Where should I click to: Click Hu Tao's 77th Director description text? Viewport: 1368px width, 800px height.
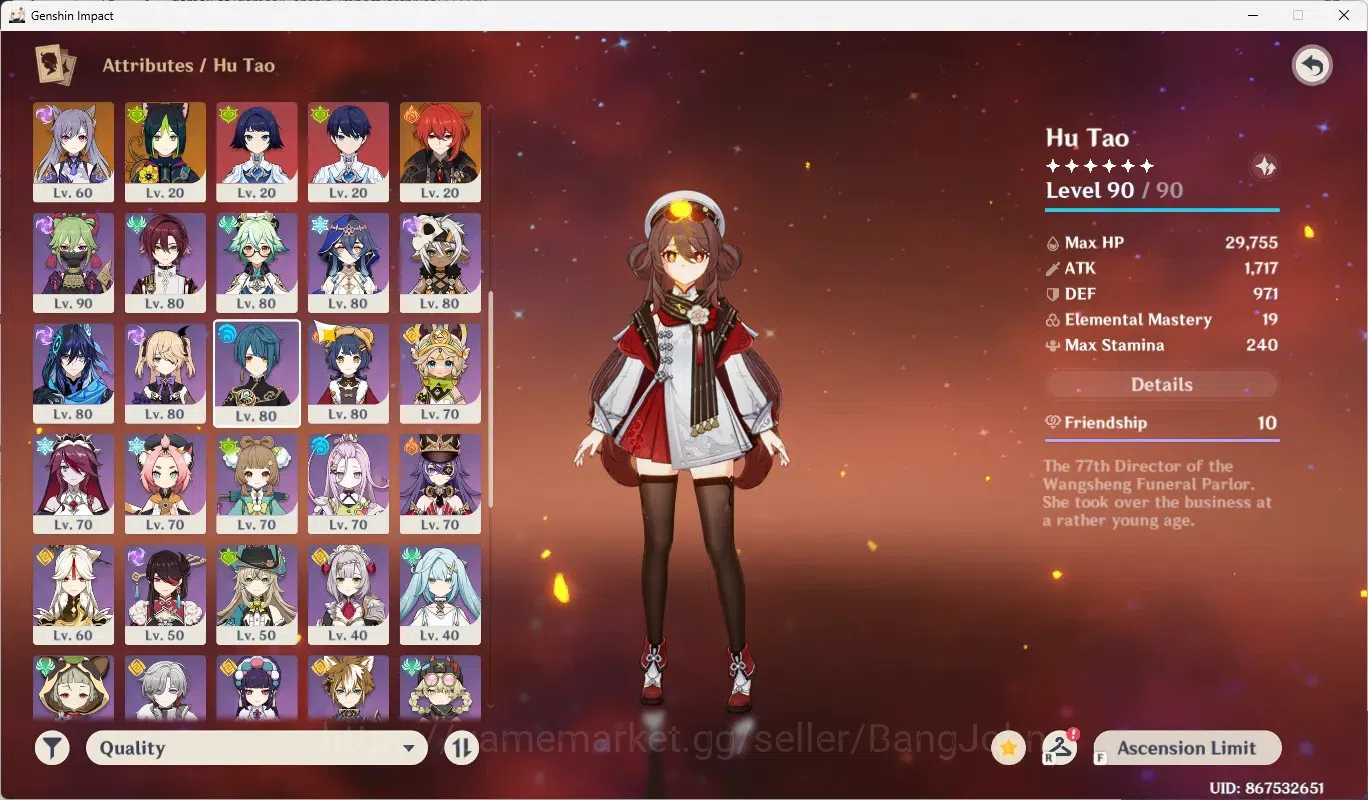[1157, 493]
